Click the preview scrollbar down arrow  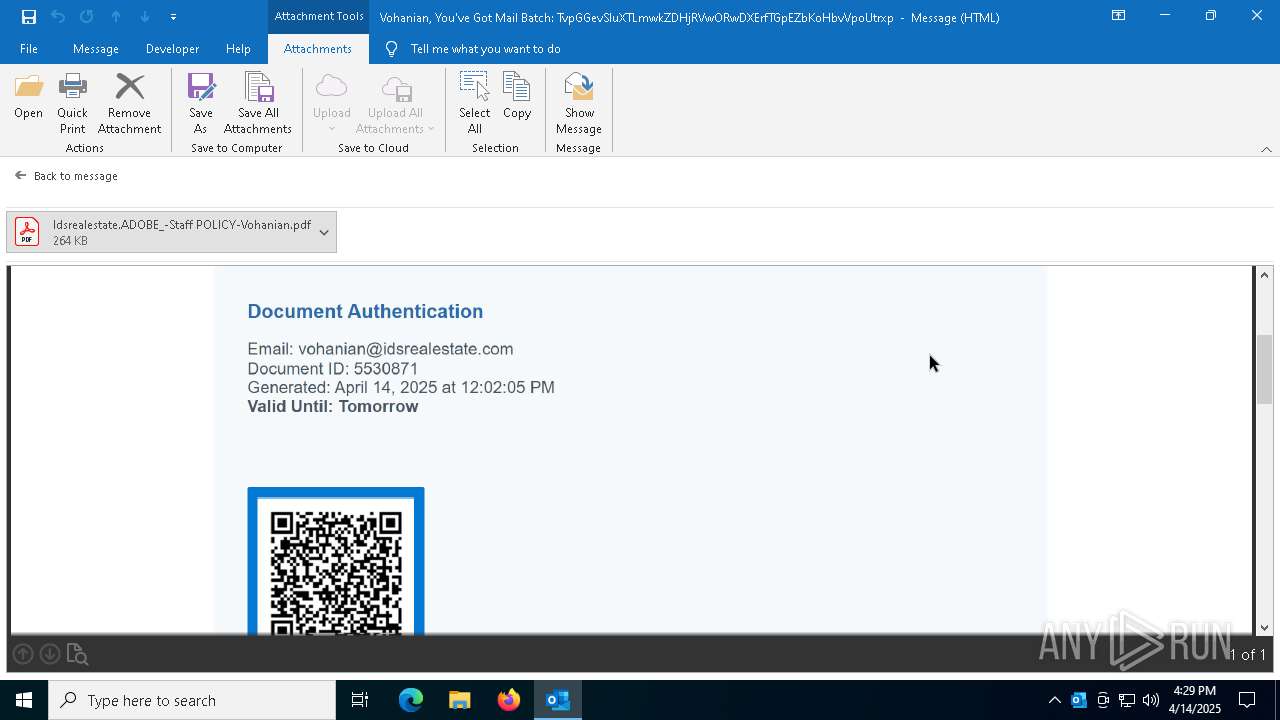(1264, 627)
